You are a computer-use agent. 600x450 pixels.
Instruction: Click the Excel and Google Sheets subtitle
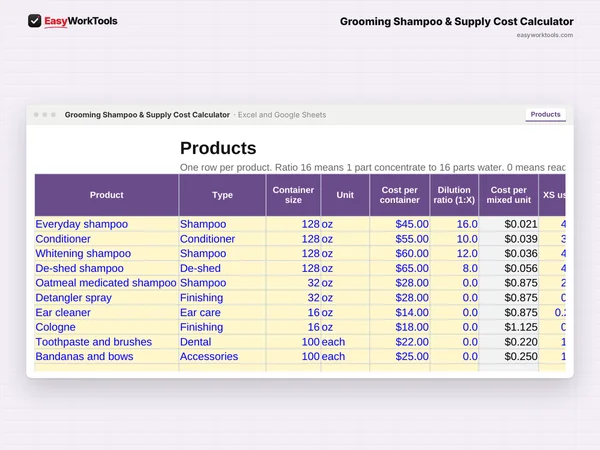(282, 115)
